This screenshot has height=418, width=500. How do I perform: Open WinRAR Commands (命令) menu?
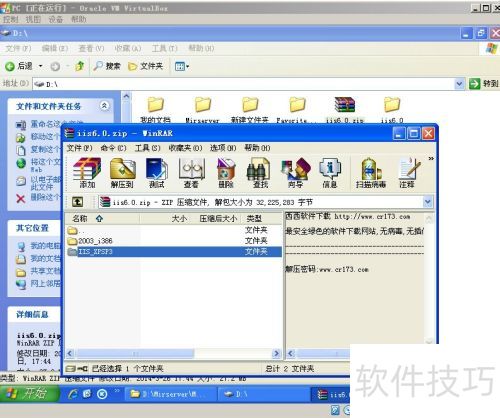click(114, 148)
